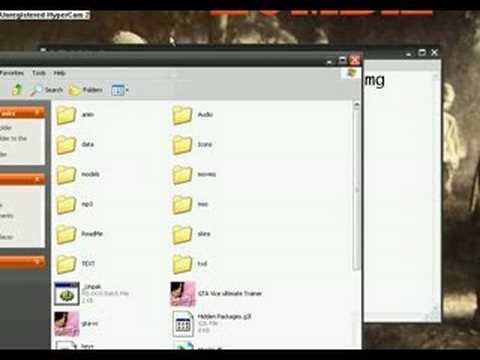Click the text area of the background window

coord(398,192)
